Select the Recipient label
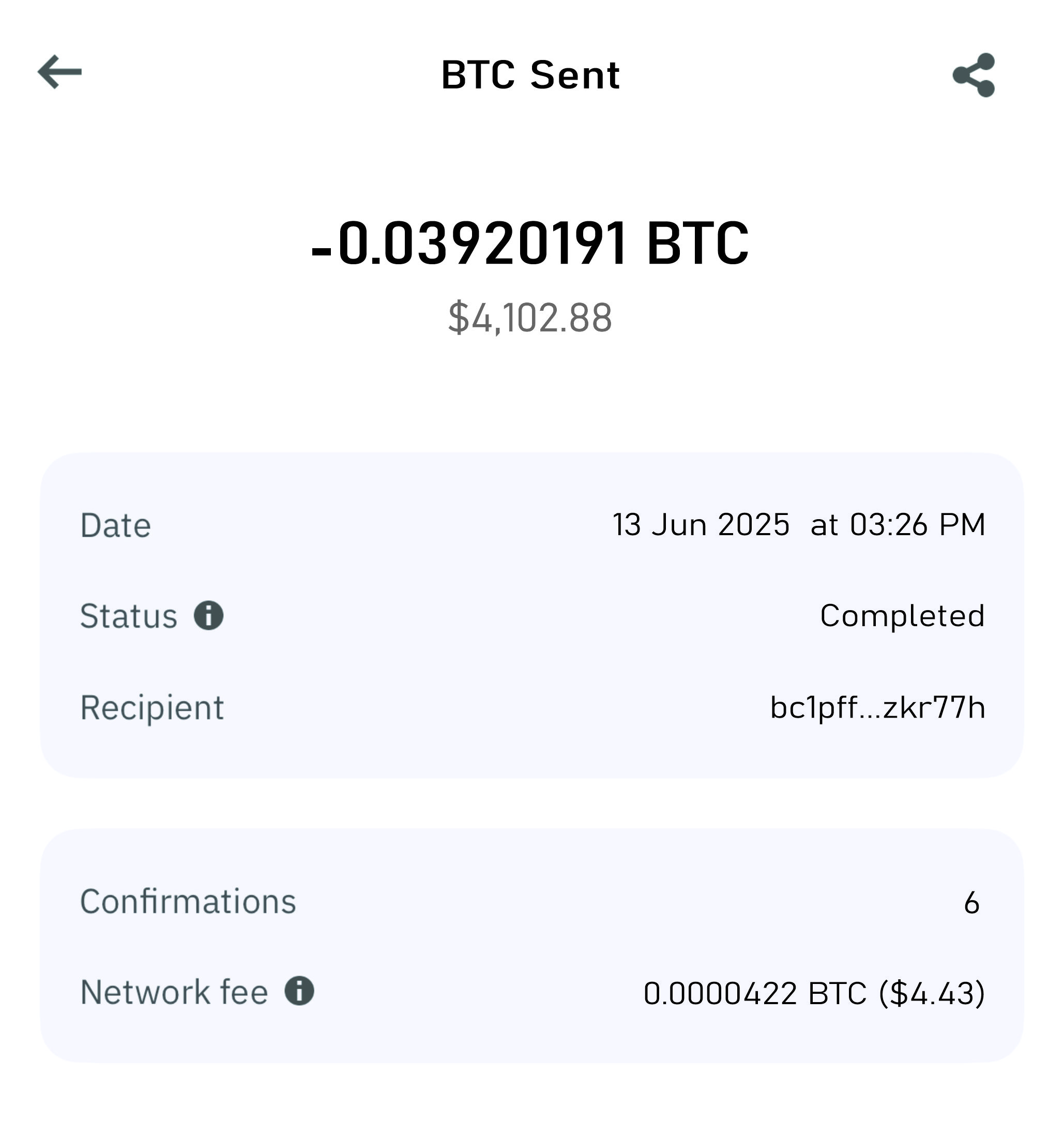 click(152, 708)
